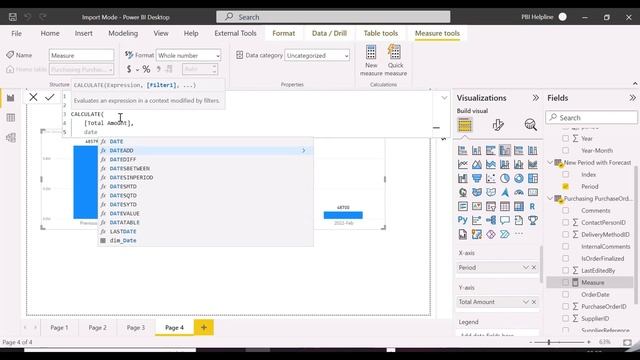Click the Redo arrow in title bar
Screen dimensions: 640x360
(42, 17)
